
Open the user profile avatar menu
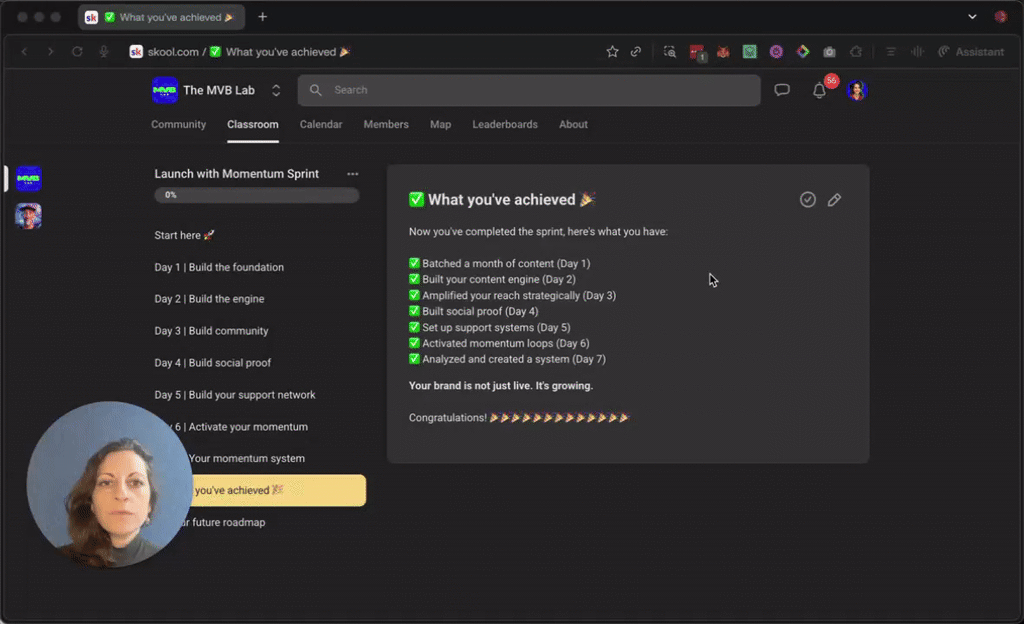point(856,90)
